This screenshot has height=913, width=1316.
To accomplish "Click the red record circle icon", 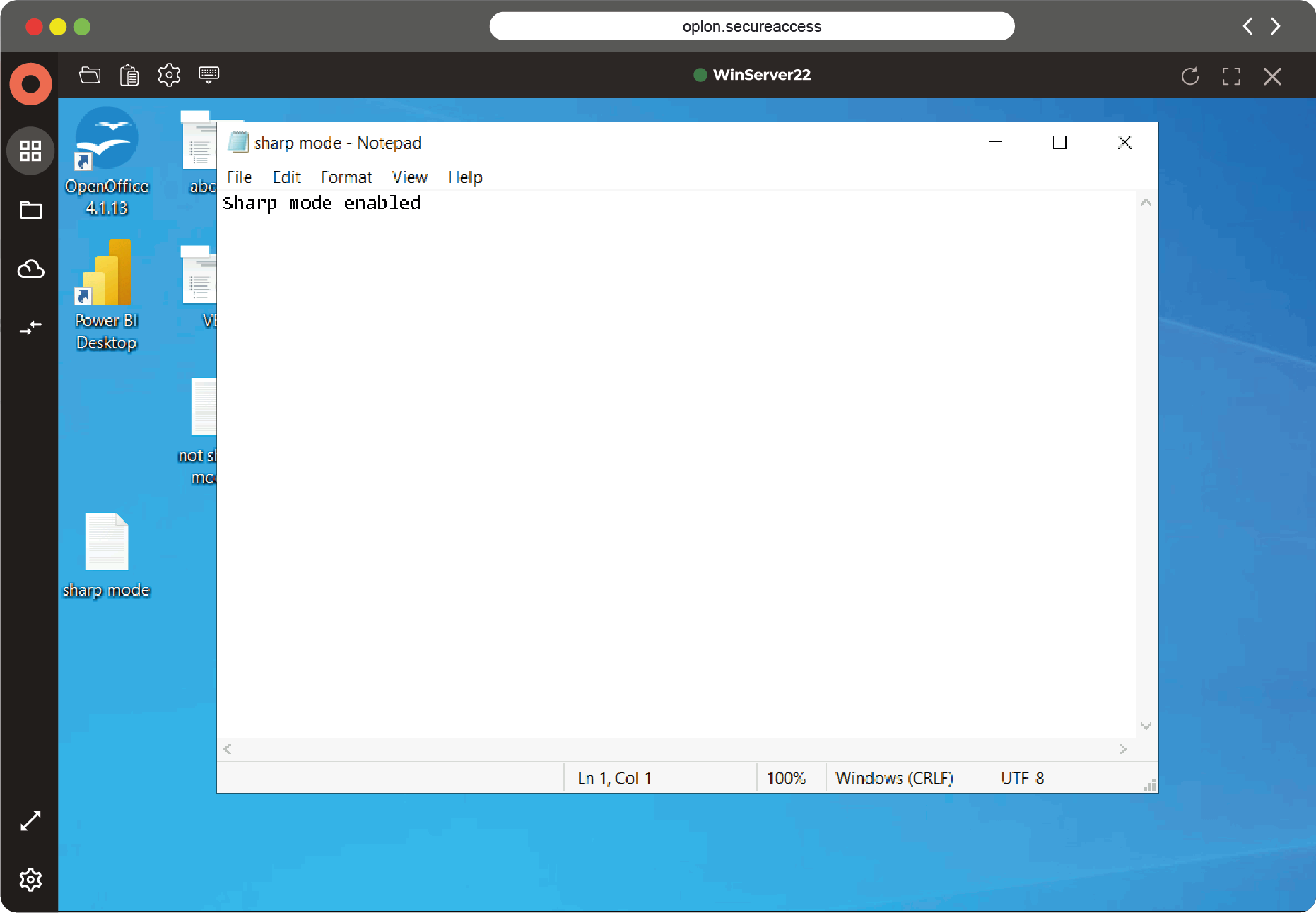I will (x=30, y=84).
